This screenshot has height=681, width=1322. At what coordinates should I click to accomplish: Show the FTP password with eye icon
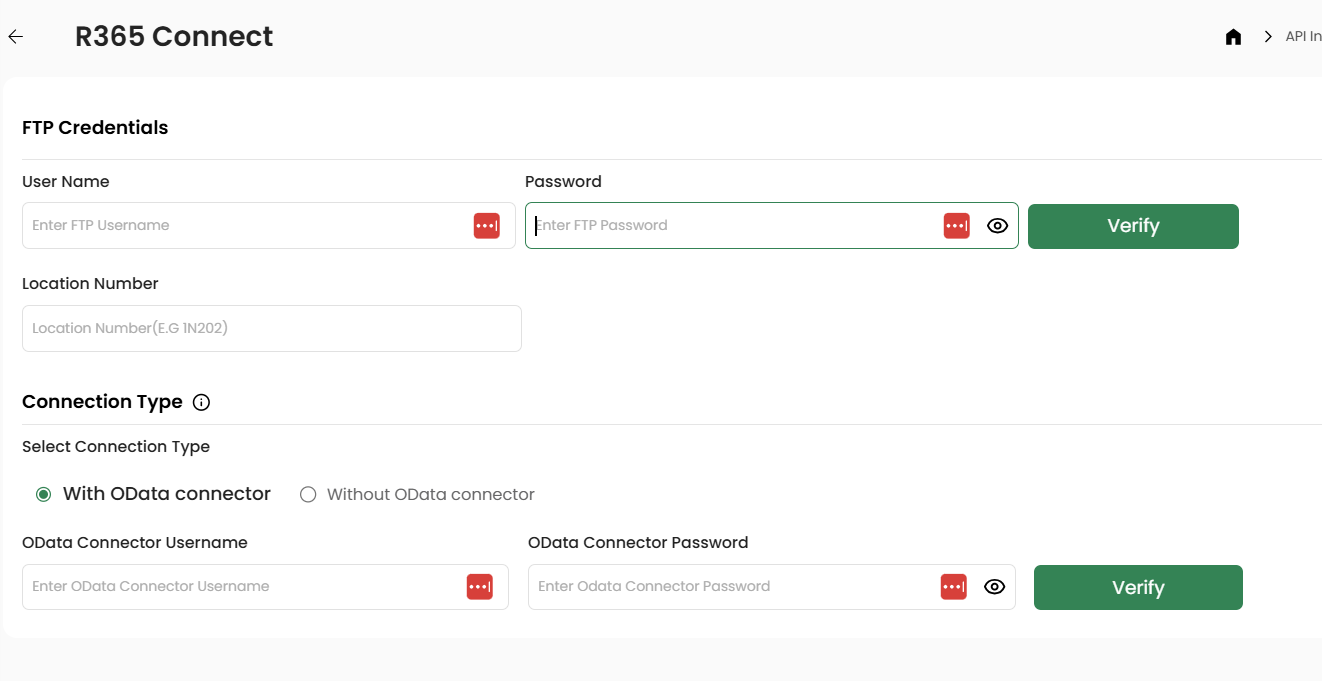tap(997, 226)
